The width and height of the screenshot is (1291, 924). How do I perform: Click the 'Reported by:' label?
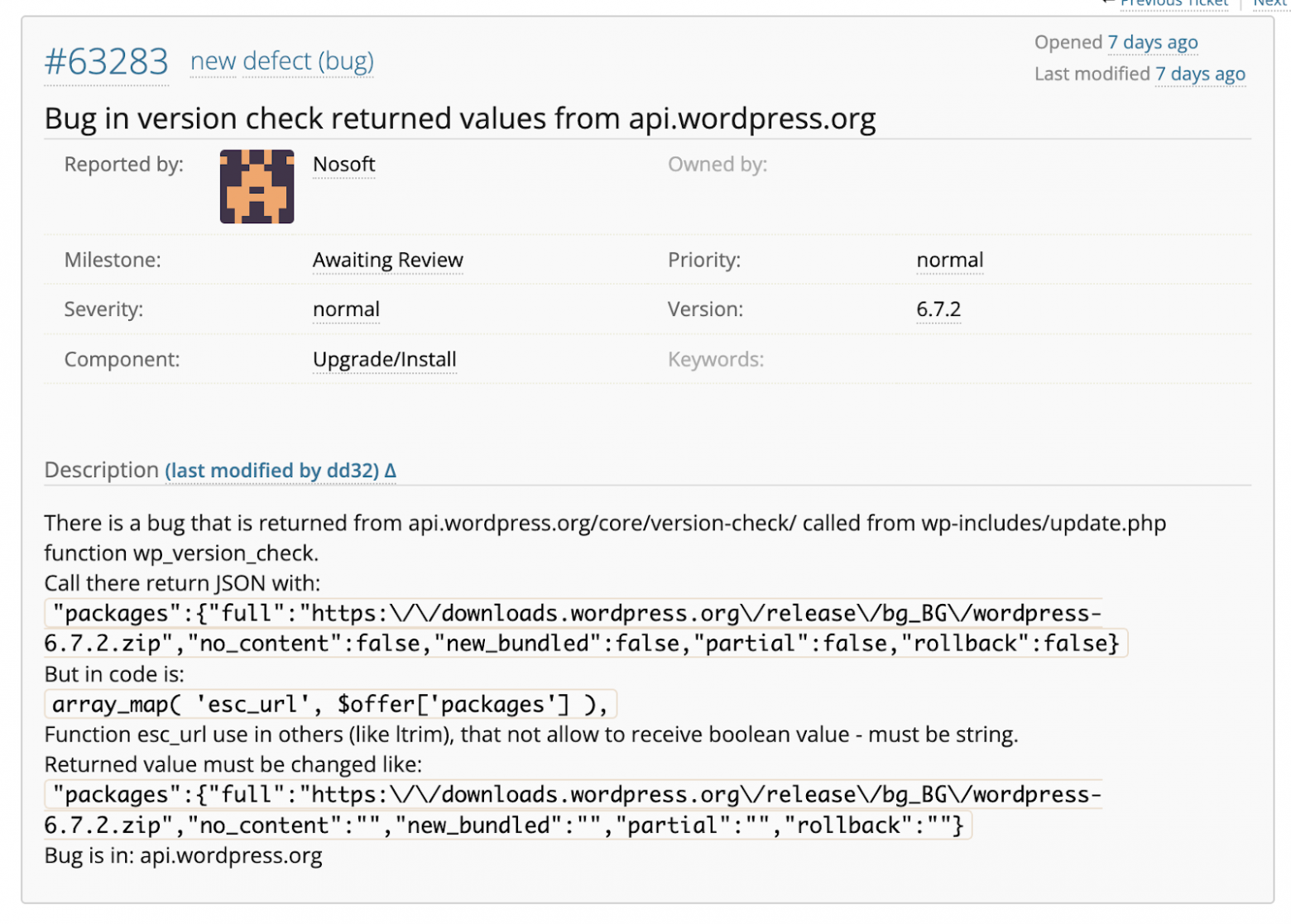[124, 165]
